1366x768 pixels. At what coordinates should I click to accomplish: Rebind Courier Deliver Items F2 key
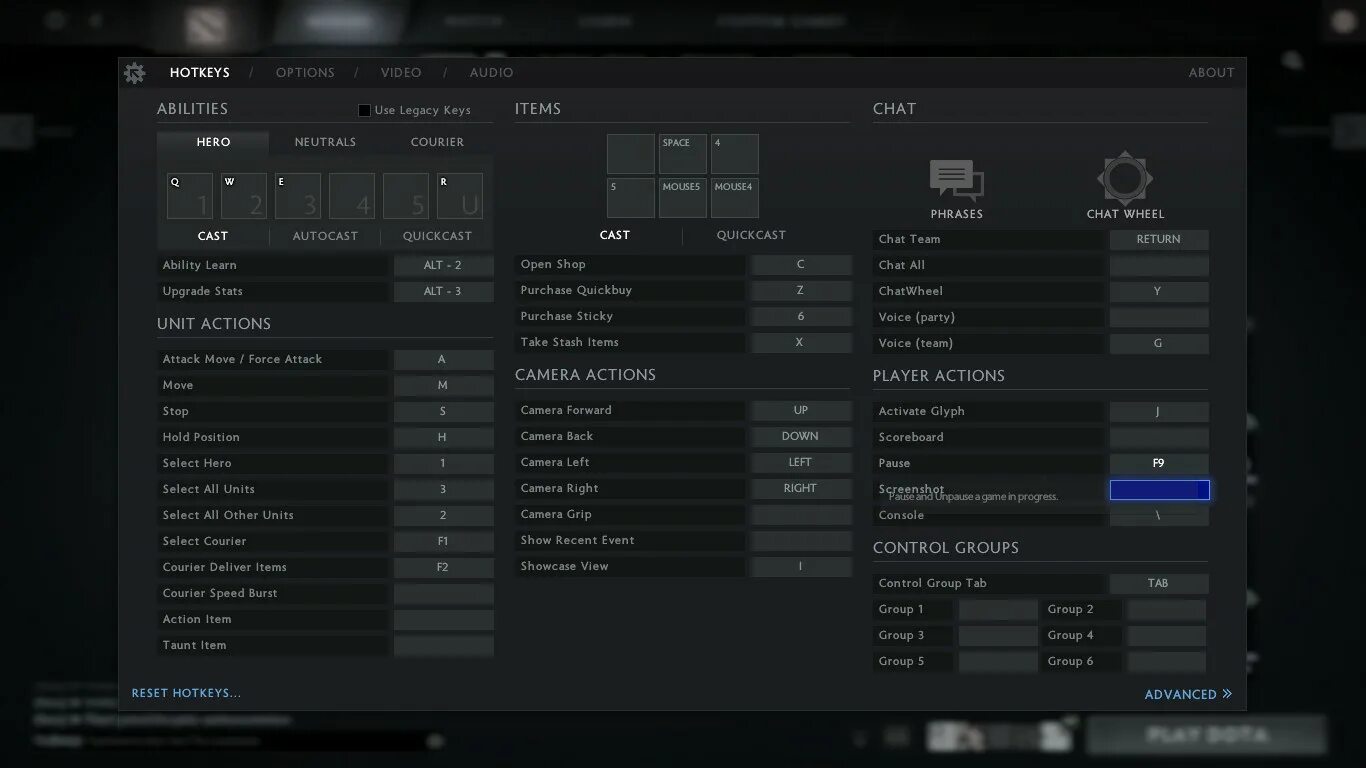[443, 567]
